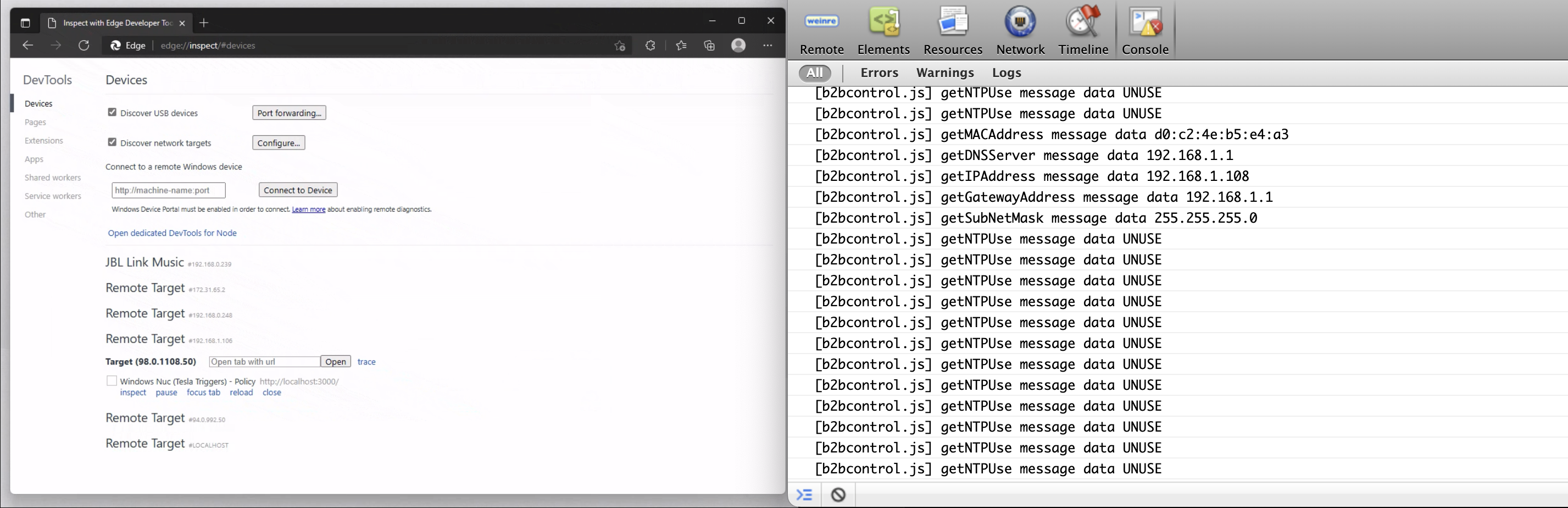
Task: Uncheck Discover network targets
Action: 112,141
